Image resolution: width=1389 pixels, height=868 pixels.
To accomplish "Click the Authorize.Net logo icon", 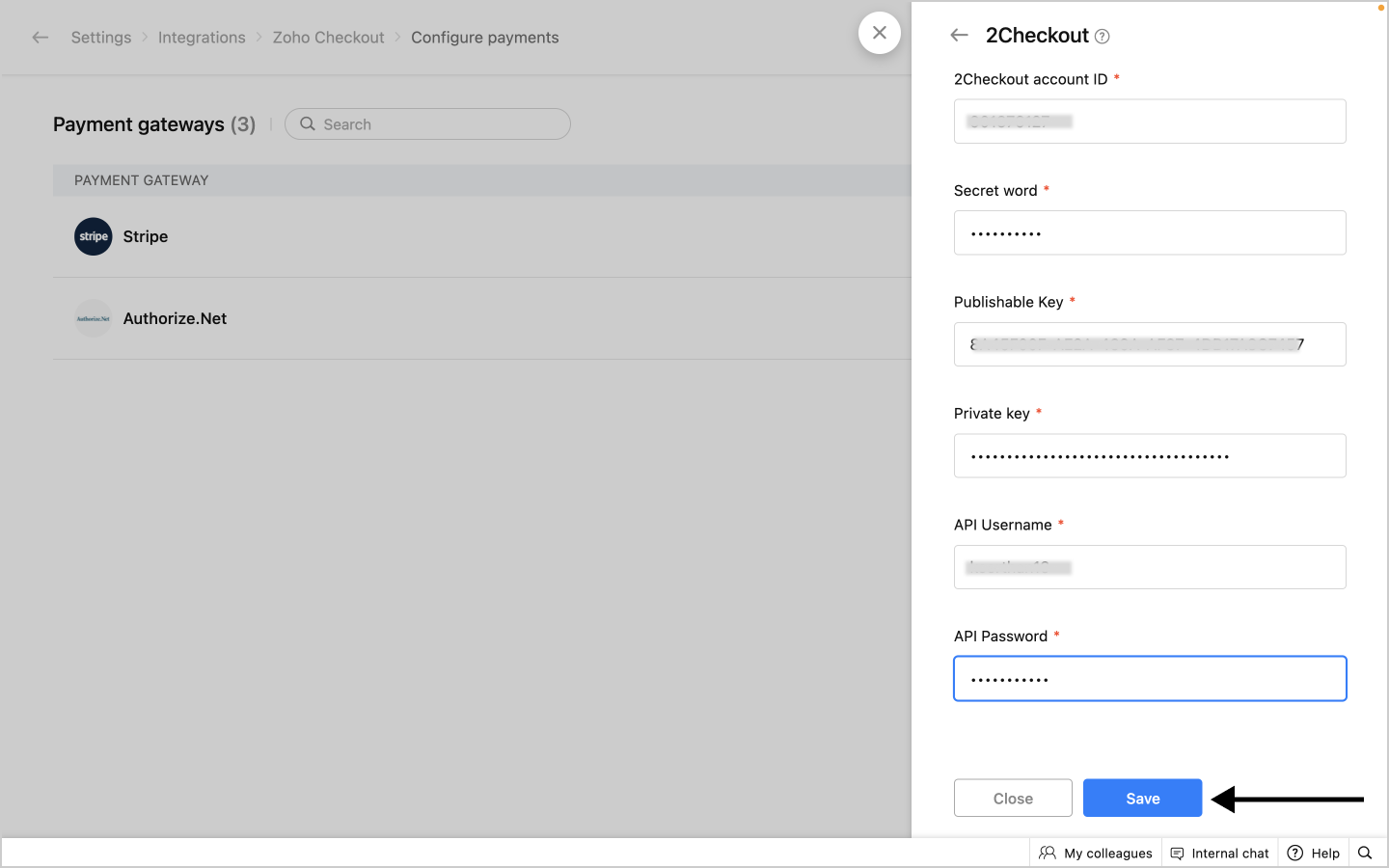I will (94, 318).
